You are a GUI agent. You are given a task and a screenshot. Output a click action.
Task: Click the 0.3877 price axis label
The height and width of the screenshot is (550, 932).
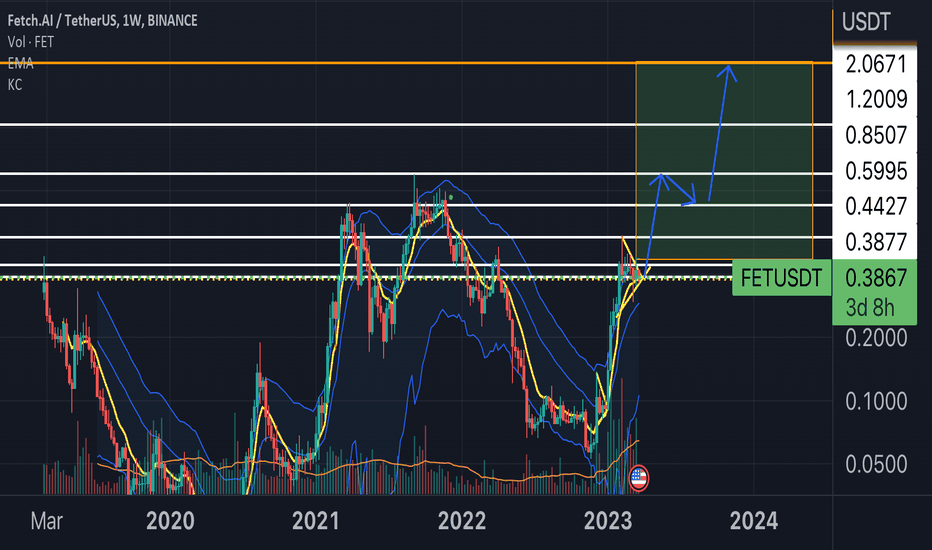tap(876, 242)
